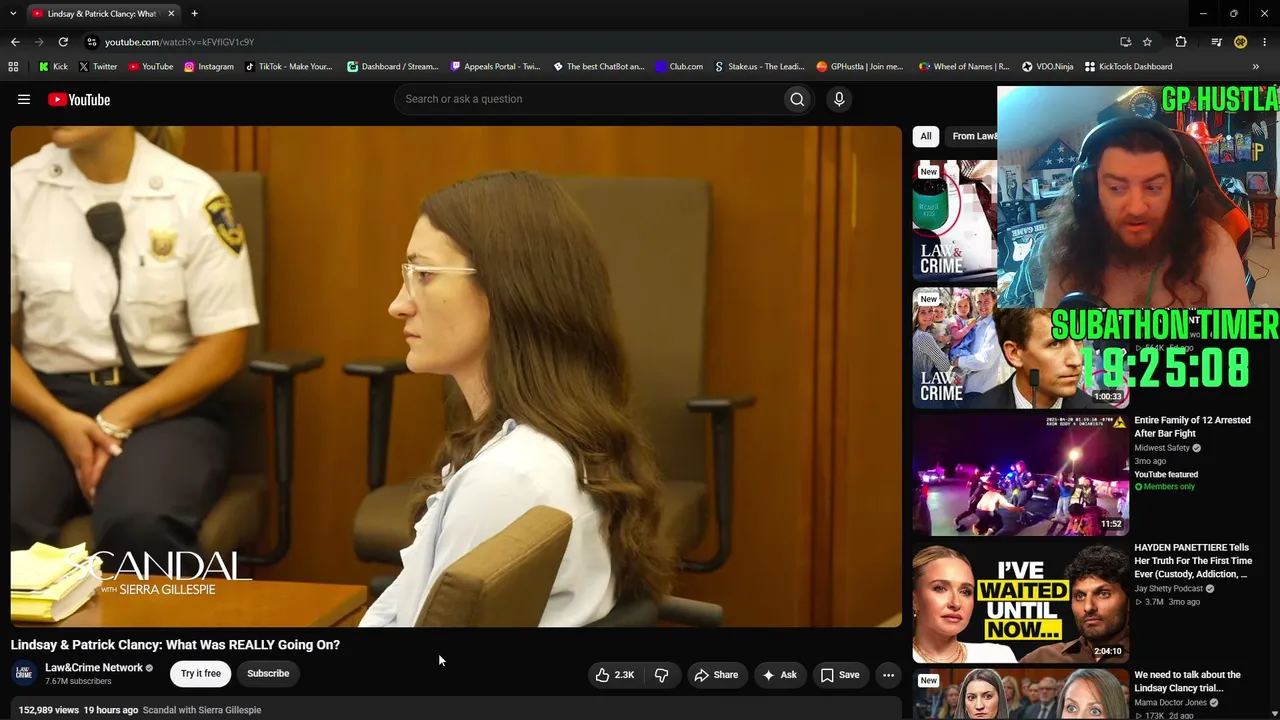
Task: Open the tab search dropdown arrow
Action: coord(13,13)
